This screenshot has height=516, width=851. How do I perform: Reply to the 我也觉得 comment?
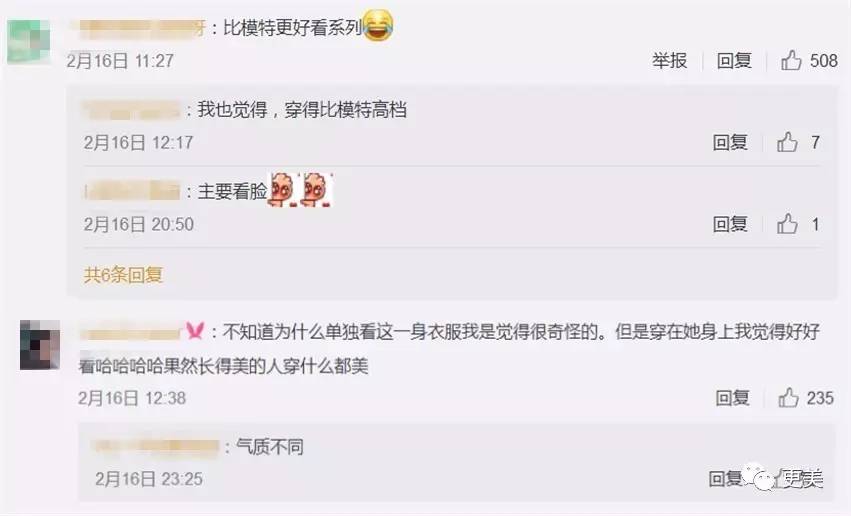730,142
